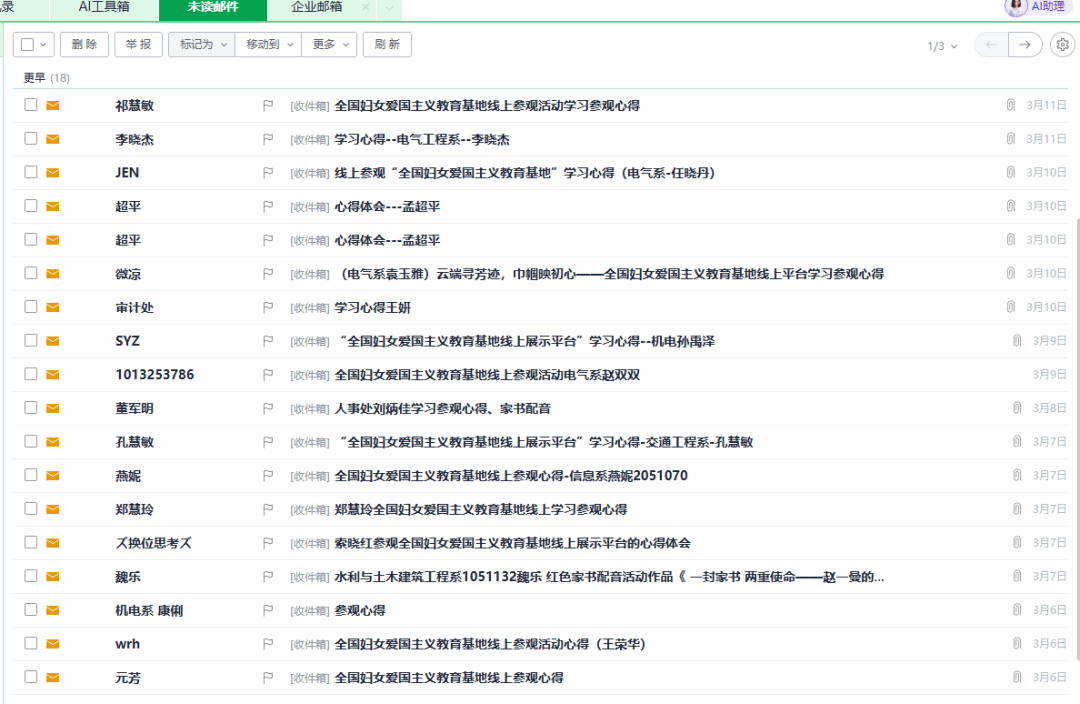Click the 刷新 button

point(387,45)
